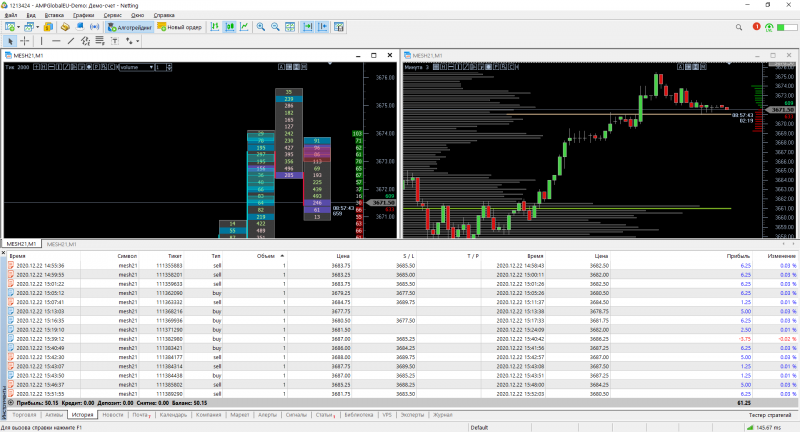The image size is (800, 432).
Task: Open the Активы toolbox tab
Action: pyautogui.click(x=54, y=415)
